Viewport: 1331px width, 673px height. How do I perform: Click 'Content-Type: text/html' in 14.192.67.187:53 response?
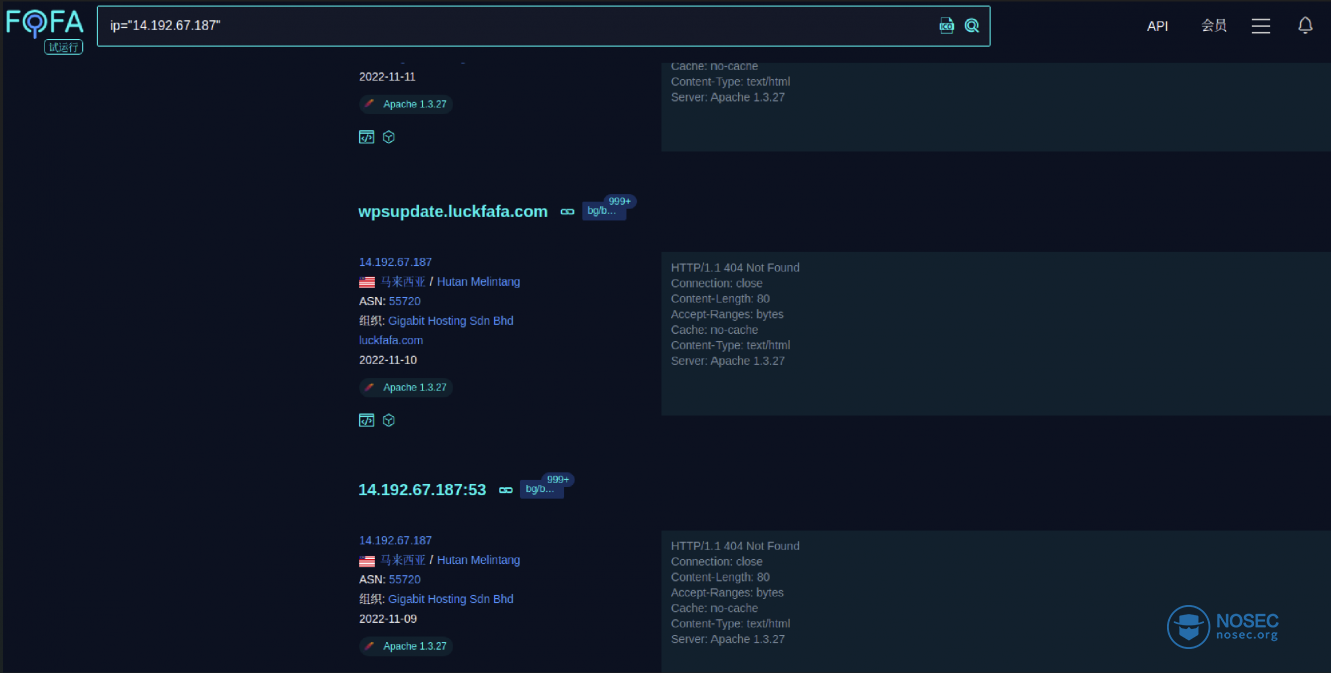pos(730,624)
